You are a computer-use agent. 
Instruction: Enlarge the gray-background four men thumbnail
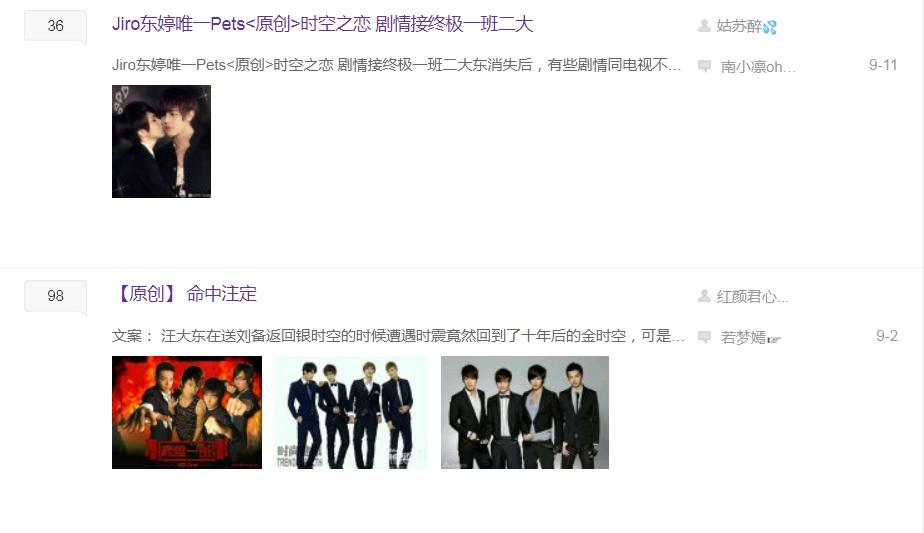pyautogui.click(x=525, y=412)
